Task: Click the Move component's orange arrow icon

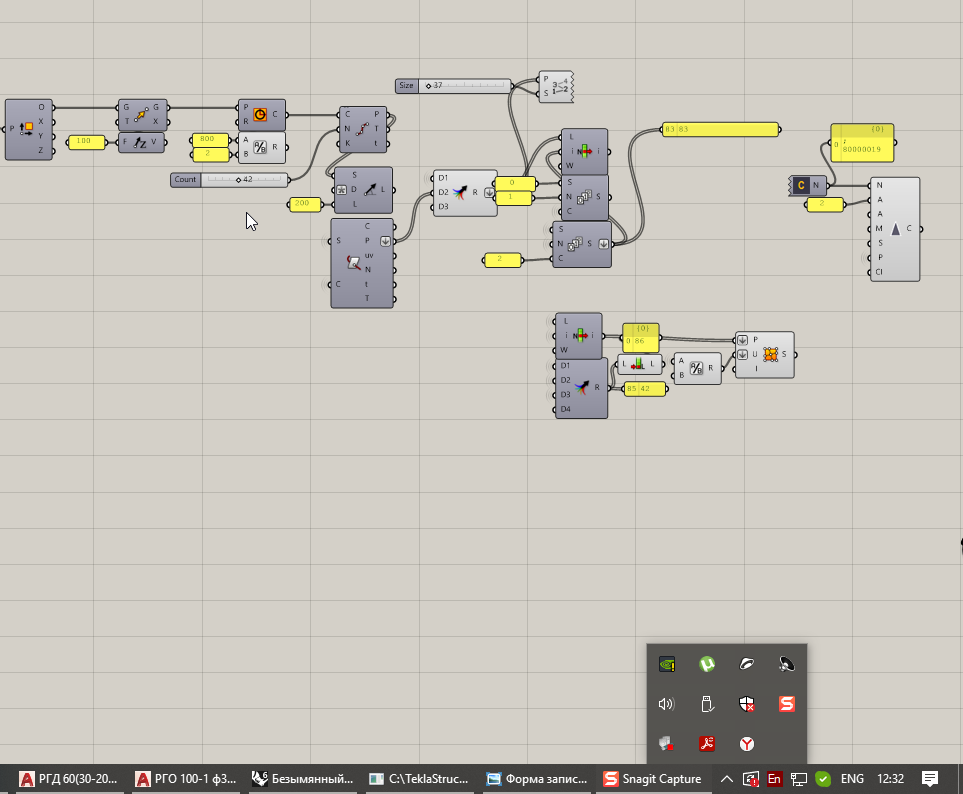Action: [x=141, y=114]
